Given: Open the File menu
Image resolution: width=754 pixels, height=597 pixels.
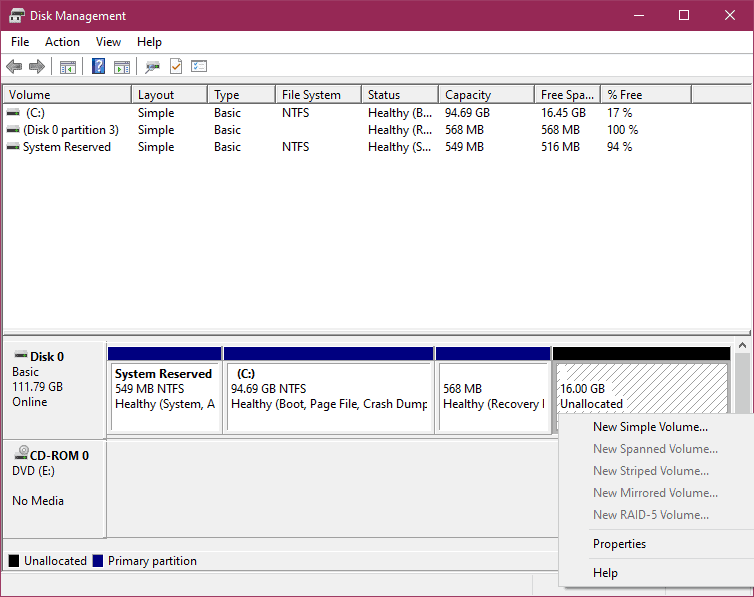Looking at the screenshot, I should pyautogui.click(x=20, y=42).
